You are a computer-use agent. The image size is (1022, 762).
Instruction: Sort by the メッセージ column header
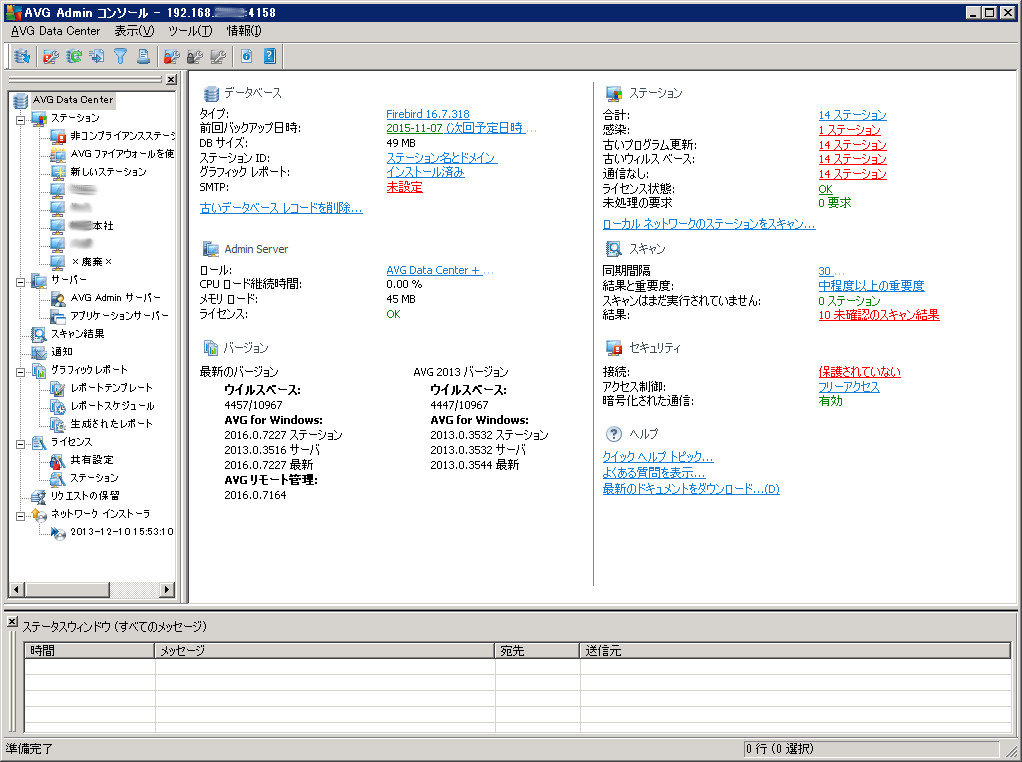[325, 651]
